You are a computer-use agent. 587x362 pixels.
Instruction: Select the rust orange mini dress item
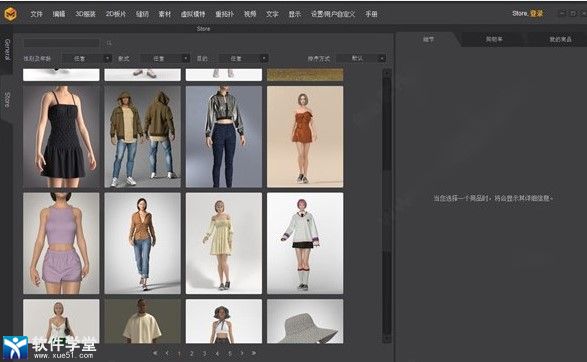pyautogui.click(x=305, y=137)
